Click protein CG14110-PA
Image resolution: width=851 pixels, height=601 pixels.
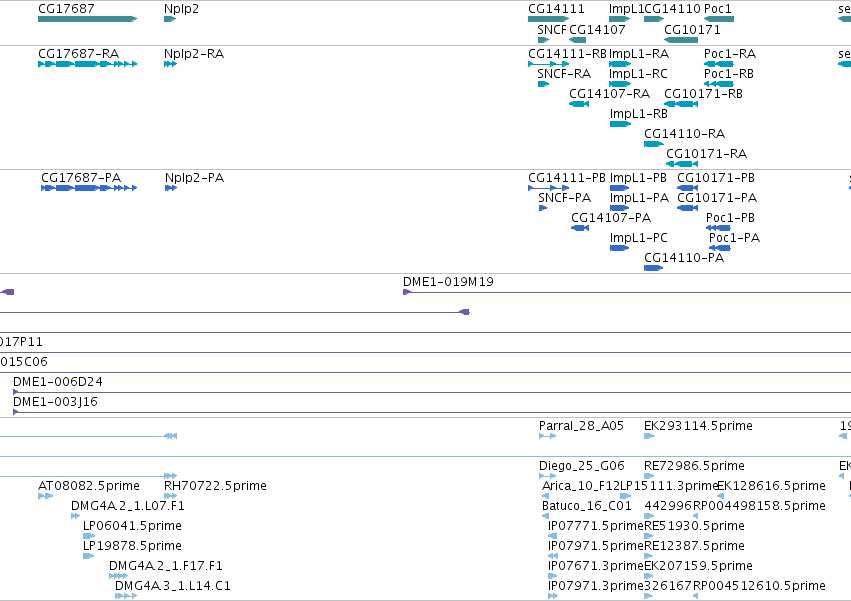coord(653,269)
